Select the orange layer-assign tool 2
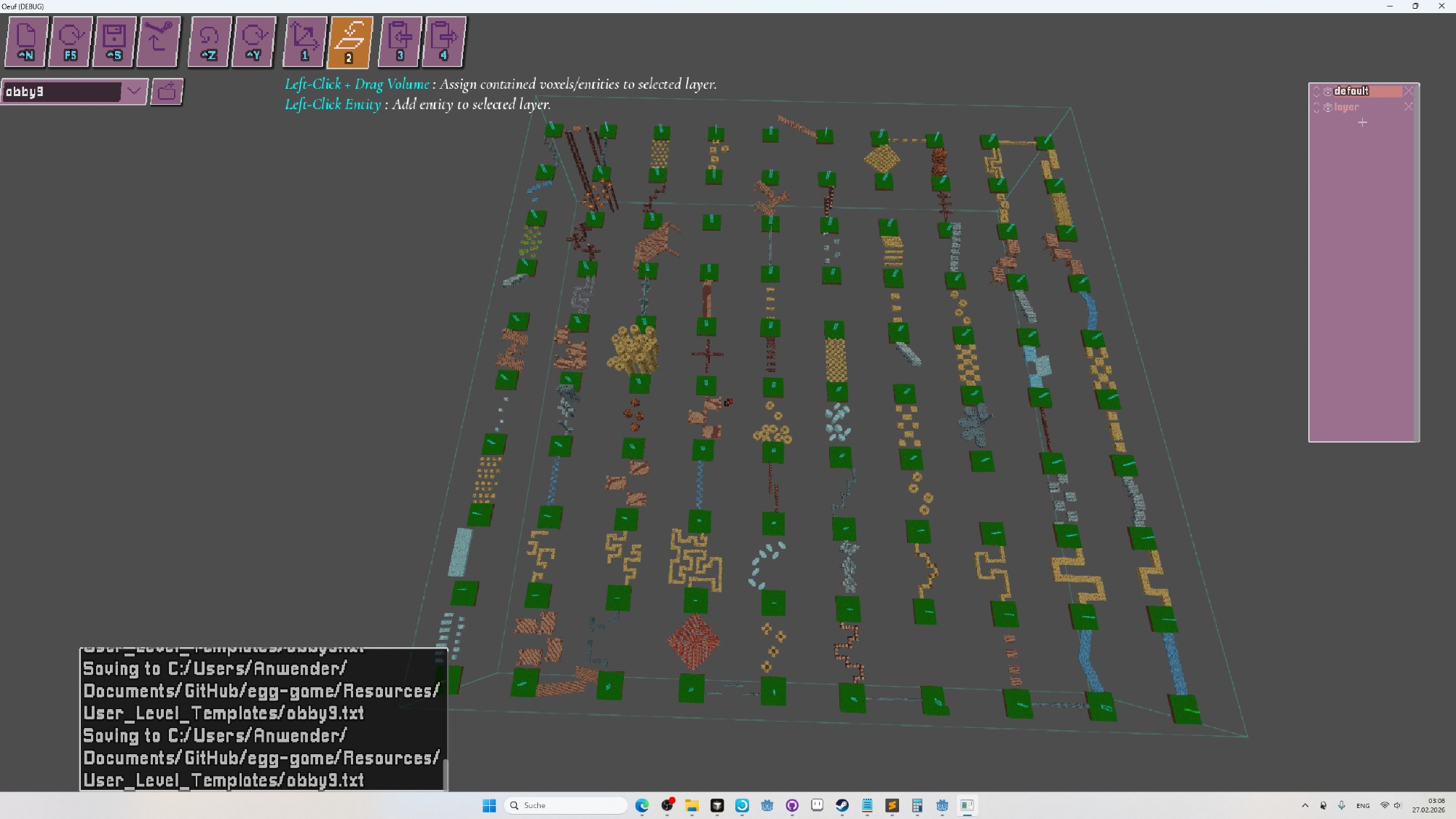Image resolution: width=1456 pixels, height=819 pixels. pos(349,41)
